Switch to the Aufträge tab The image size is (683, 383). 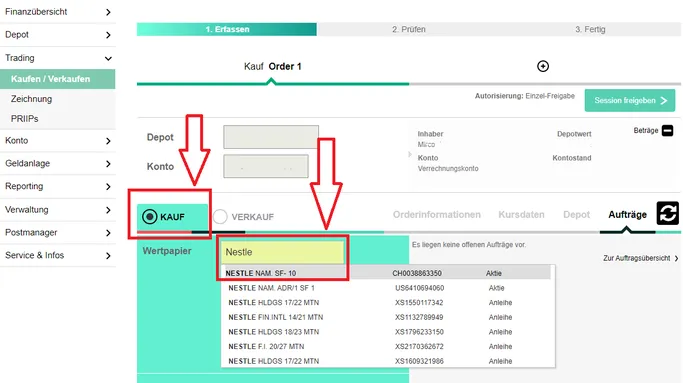627,214
